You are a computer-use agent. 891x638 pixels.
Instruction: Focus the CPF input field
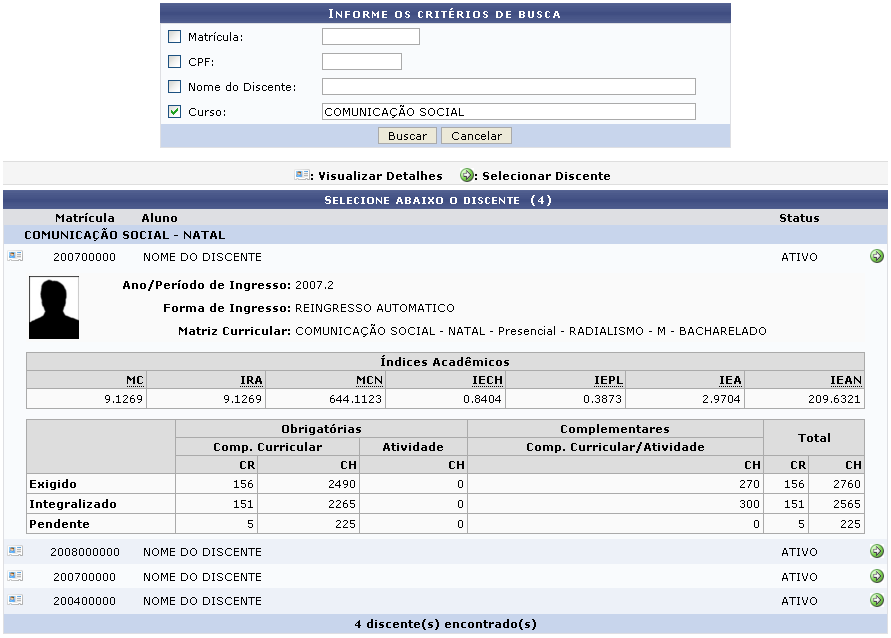coord(361,61)
